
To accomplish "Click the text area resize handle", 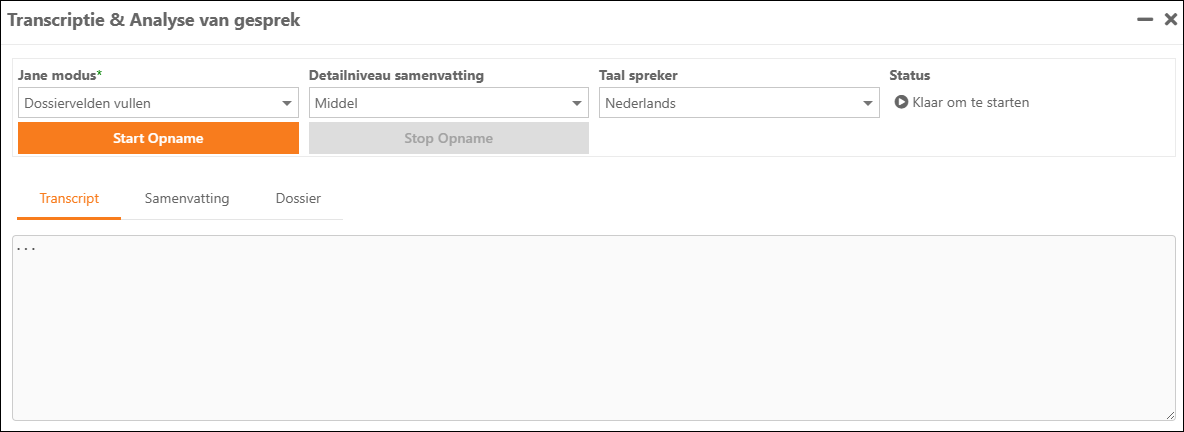I will point(1170,415).
